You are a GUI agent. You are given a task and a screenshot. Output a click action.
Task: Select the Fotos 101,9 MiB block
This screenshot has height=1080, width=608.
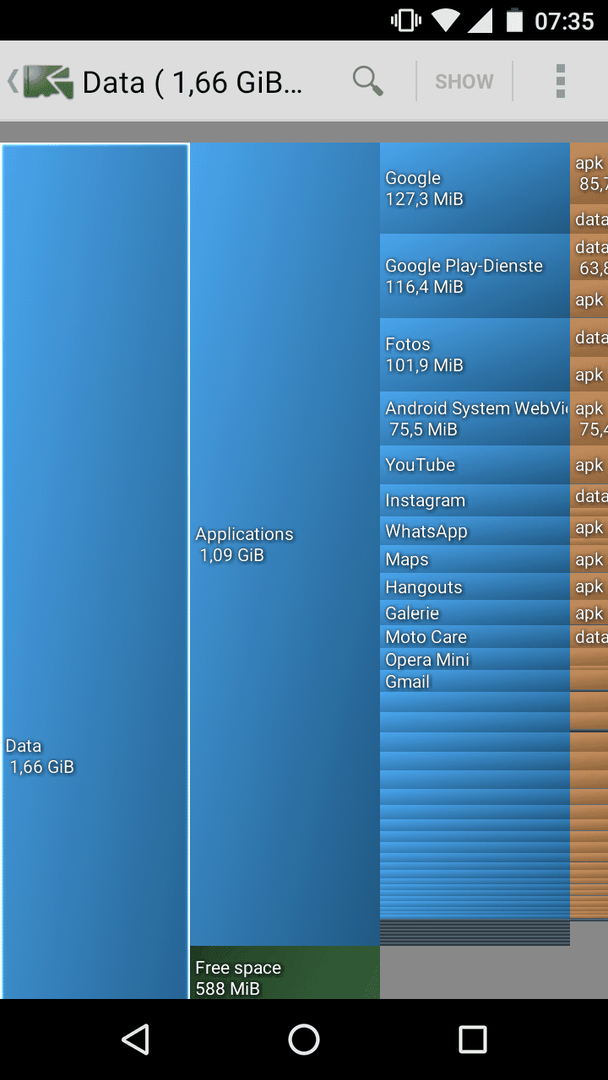pos(474,355)
